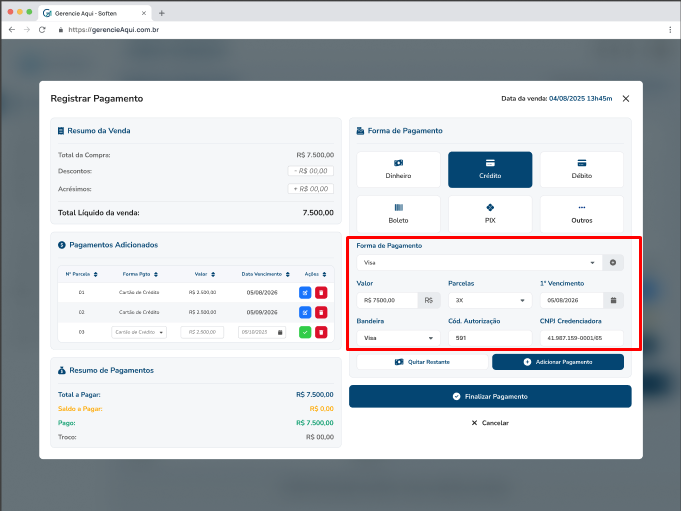Confirm installment 03 with green check icon
This screenshot has width=681, height=511.
coord(305,332)
